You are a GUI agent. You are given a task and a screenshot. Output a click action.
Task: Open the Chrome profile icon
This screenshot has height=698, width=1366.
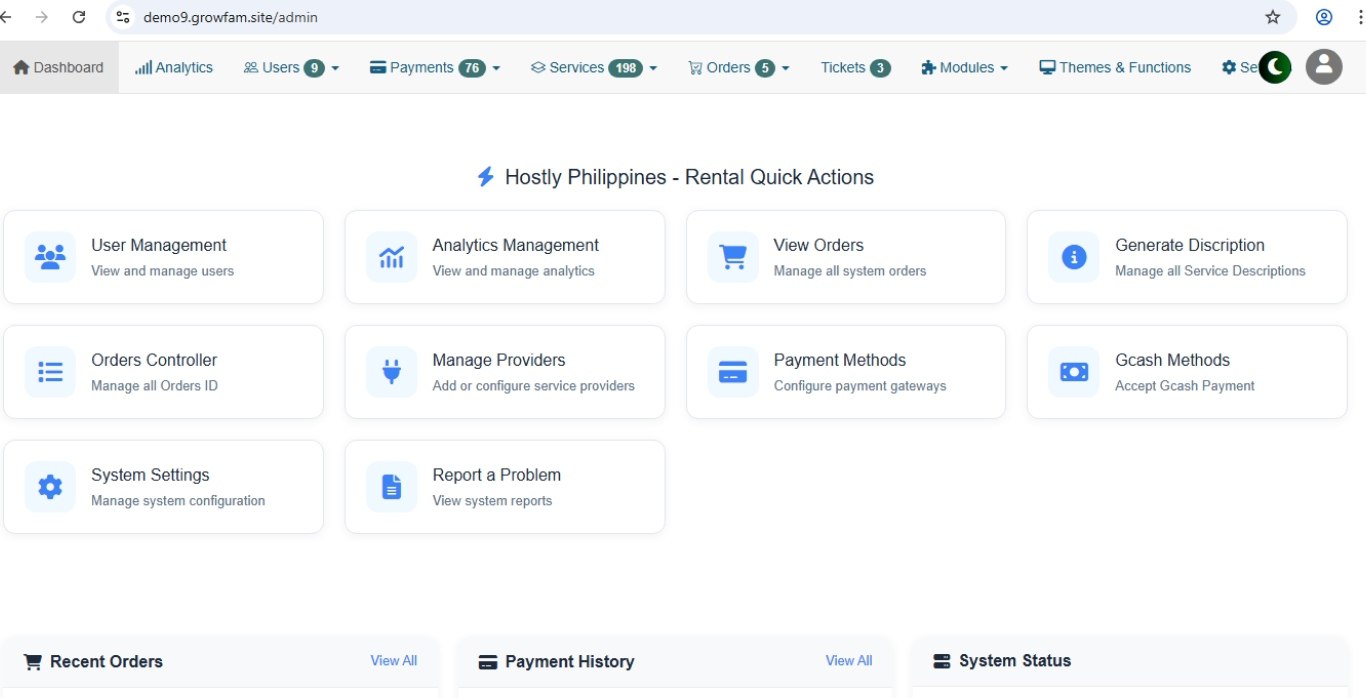click(x=1324, y=17)
